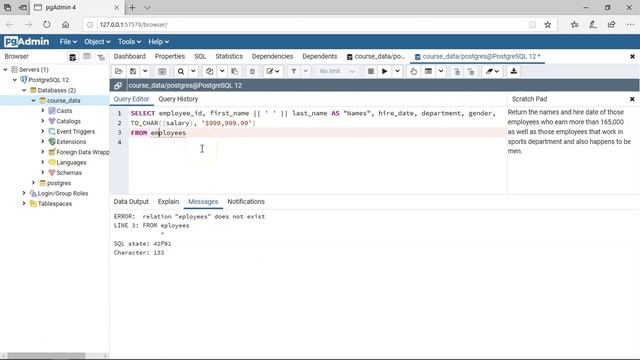Click the Delete trash icon
640x360 pixels.
point(252,71)
